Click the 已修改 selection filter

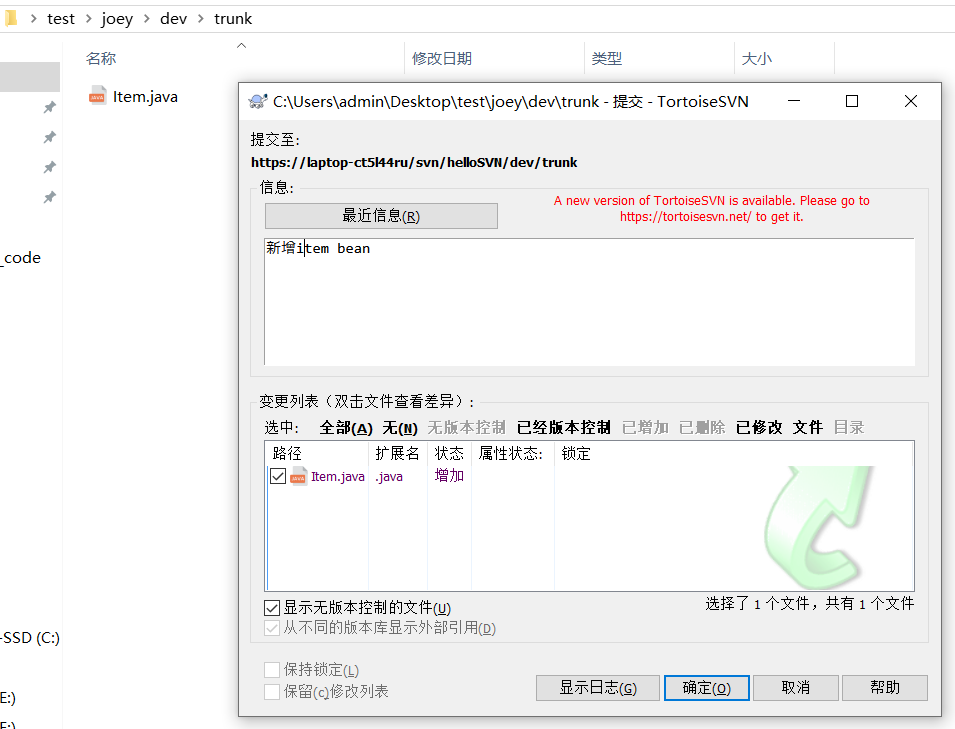(x=759, y=428)
